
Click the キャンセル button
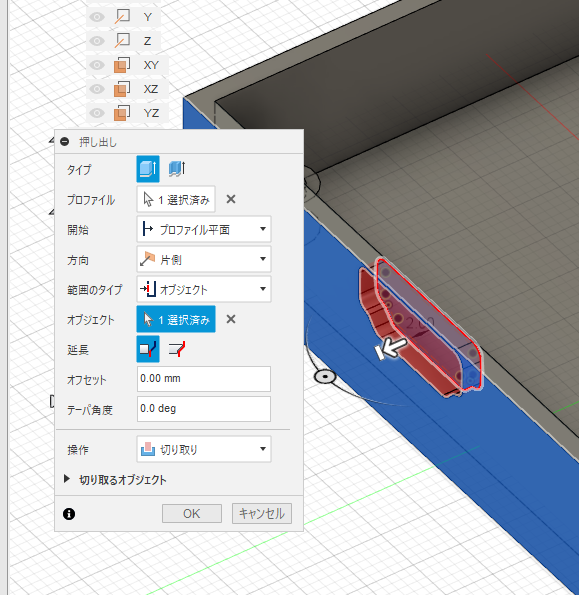pos(262,513)
